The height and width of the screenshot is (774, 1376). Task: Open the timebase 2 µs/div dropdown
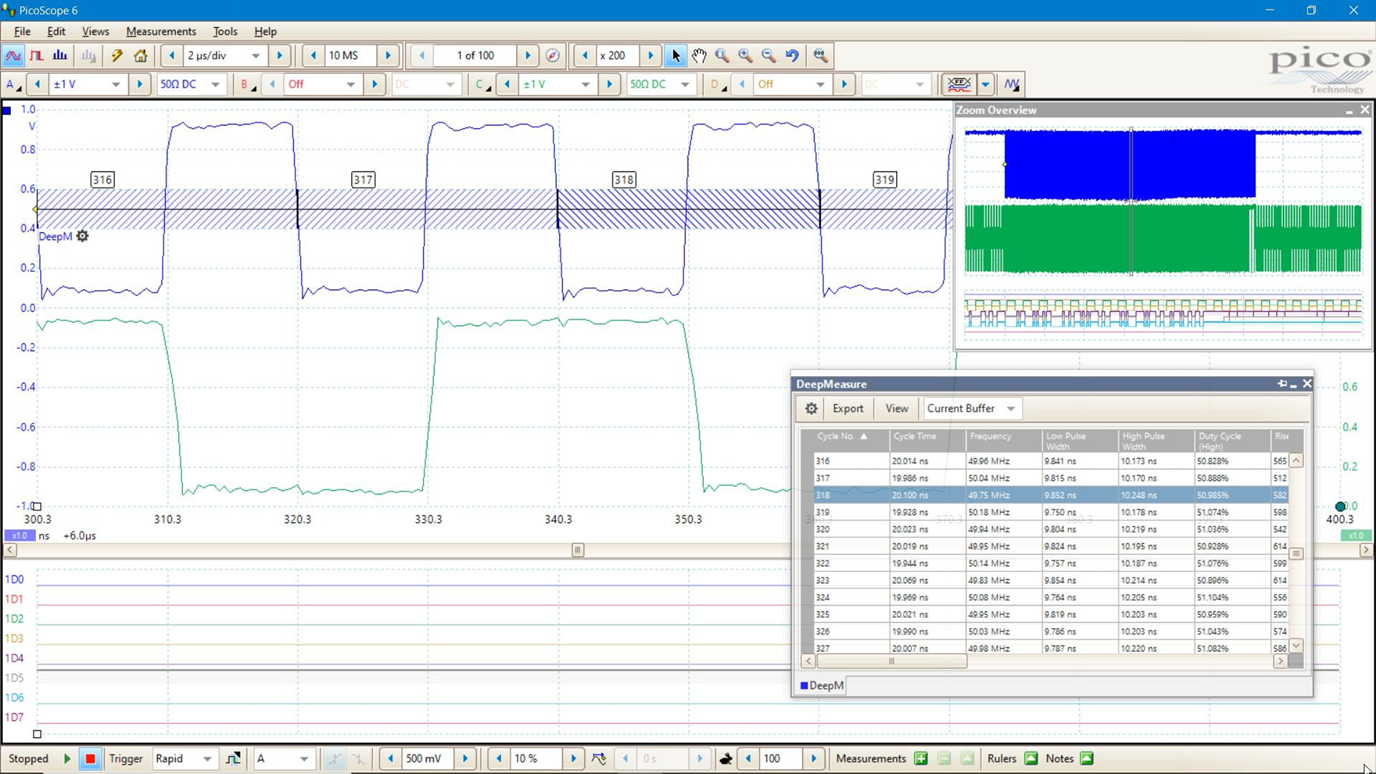255,56
